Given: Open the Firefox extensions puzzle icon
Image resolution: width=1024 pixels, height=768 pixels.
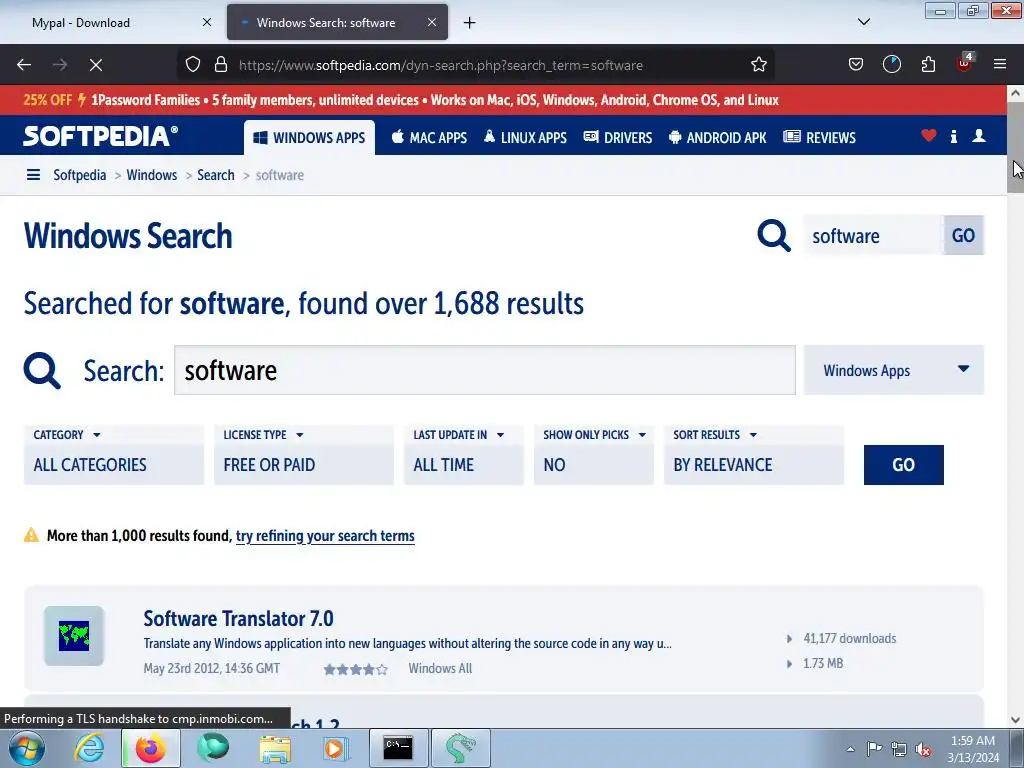Looking at the screenshot, I should tap(928, 65).
